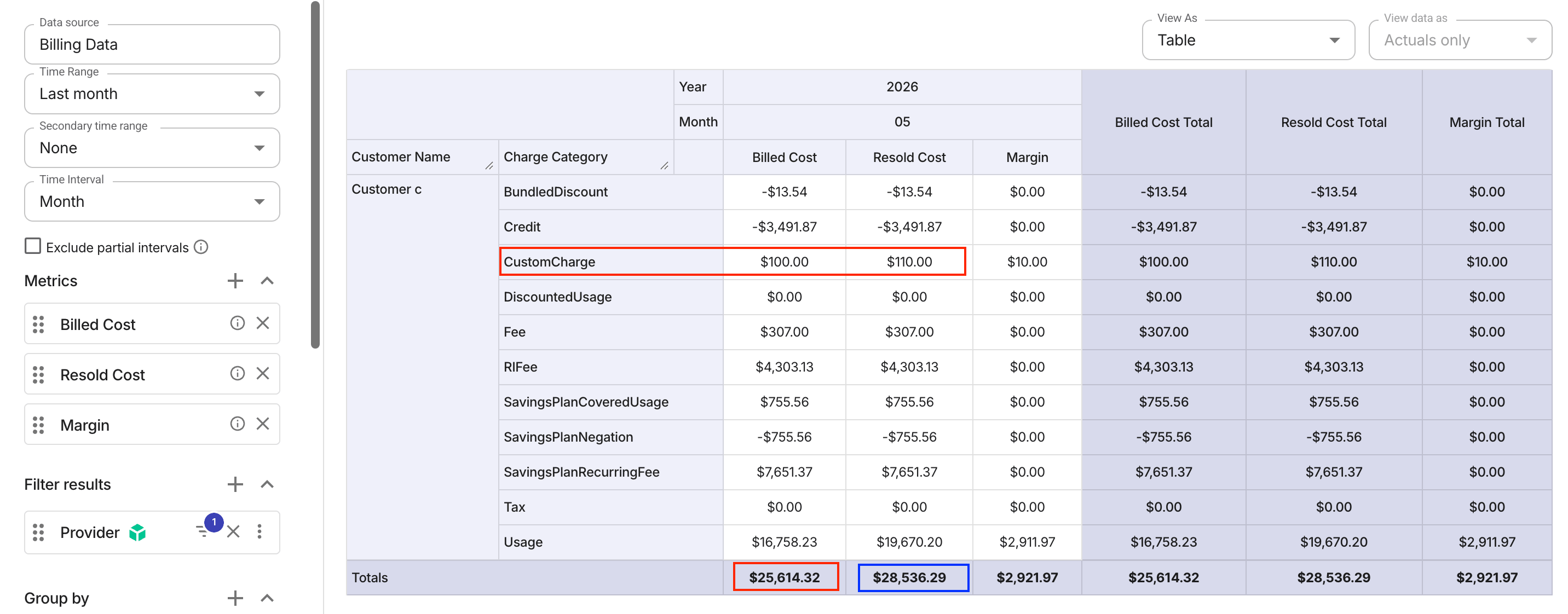Viewport: 1568px width, 614px height.
Task: Select the Customer c row cell
Action: (x=423, y=367)
